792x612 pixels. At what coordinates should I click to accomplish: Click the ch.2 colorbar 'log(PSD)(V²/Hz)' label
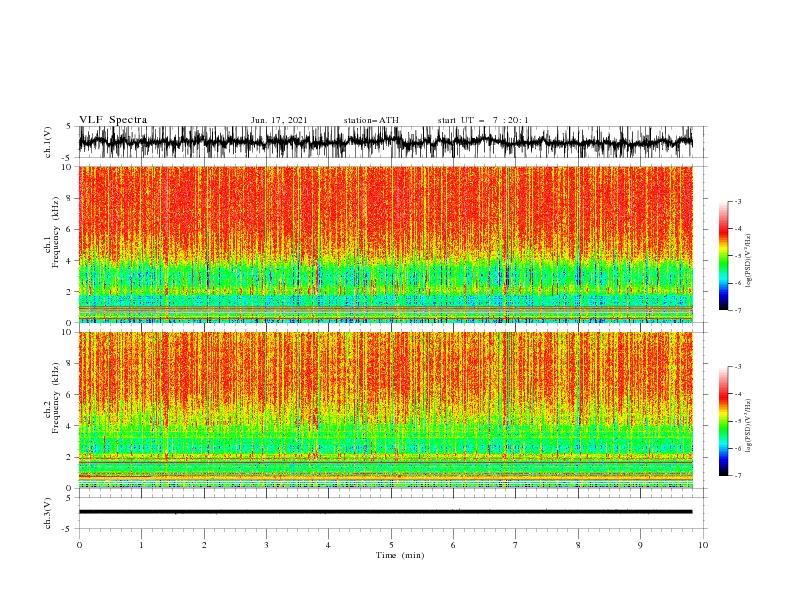(749, 426)
